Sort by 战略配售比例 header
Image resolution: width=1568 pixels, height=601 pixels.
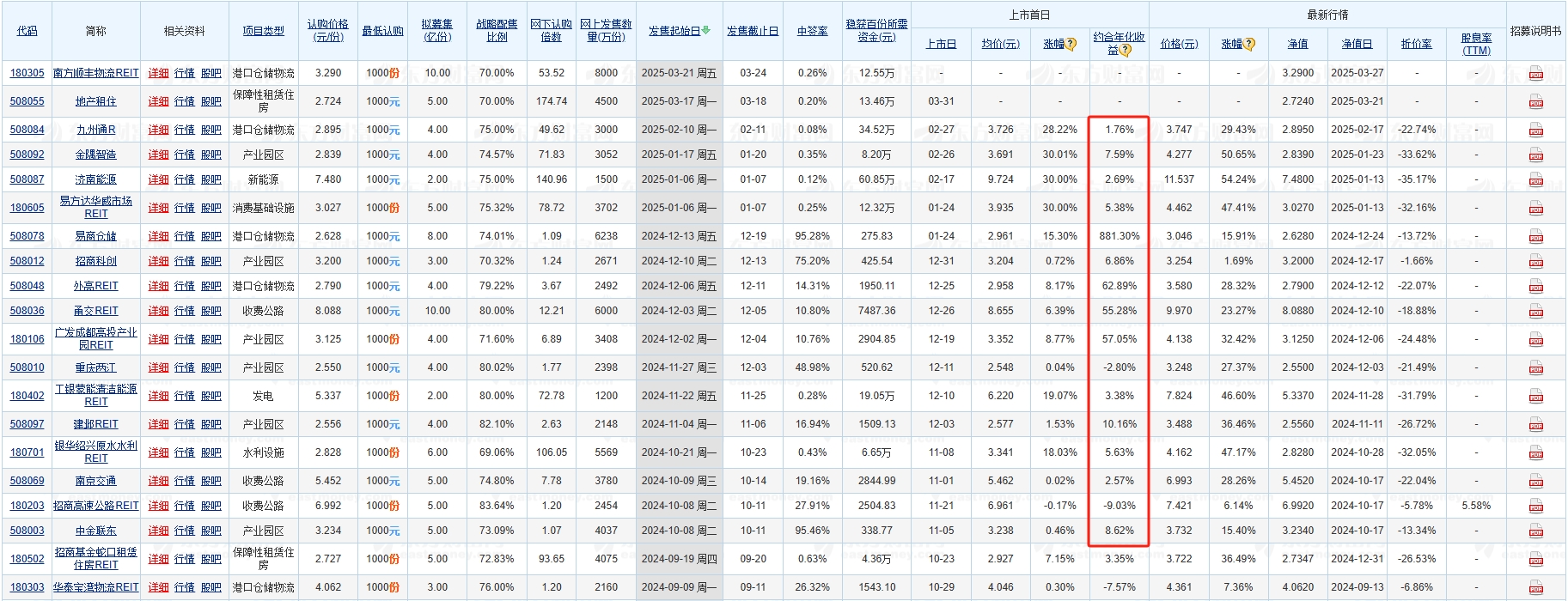tap(497, 30)
